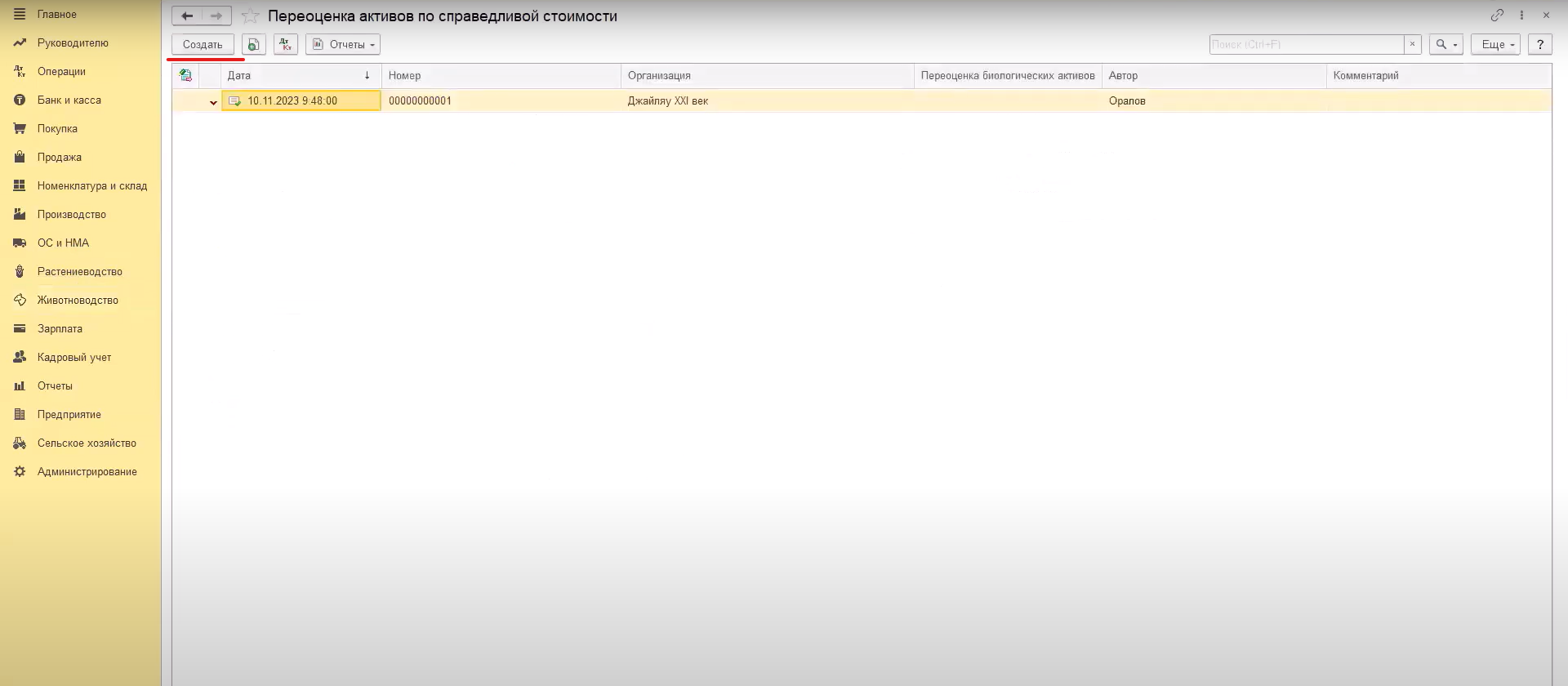Viewport: 1568px width, 686px height.
Task: Go to the Сельское хозяйство section
Action: (87, 443)
